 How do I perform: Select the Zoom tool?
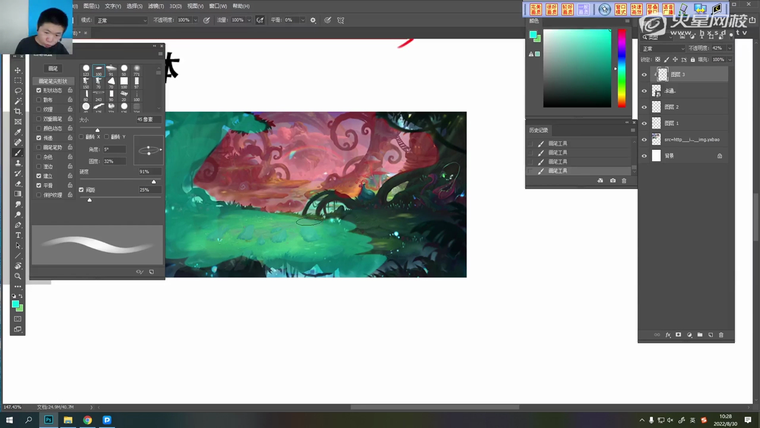pyautogui.click(x=18, y=276)
